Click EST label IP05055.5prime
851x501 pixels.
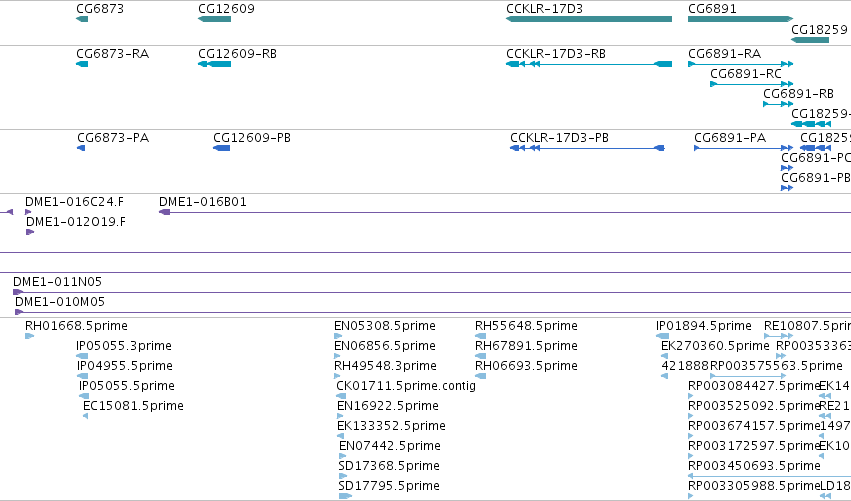tap(127, 386)
